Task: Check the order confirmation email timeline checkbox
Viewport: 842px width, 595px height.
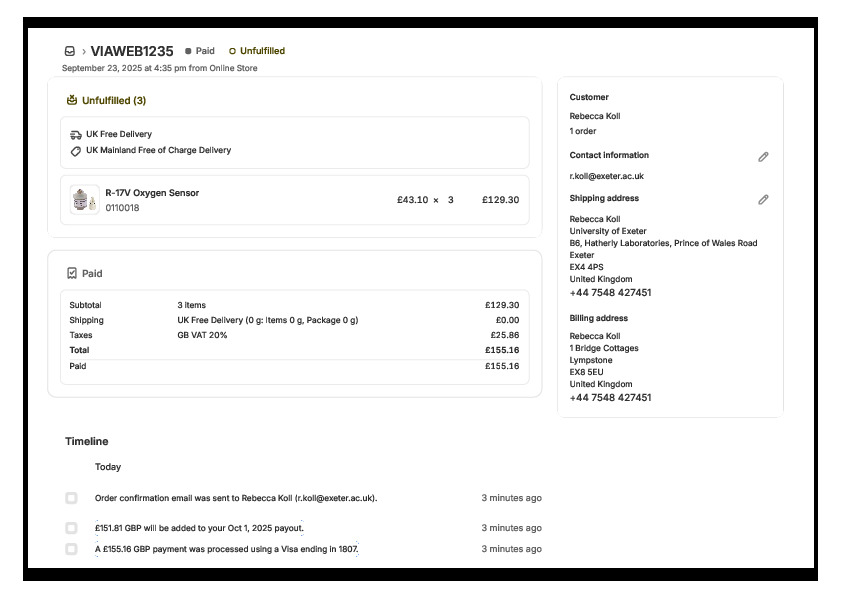Action: [x=71, y=498]
